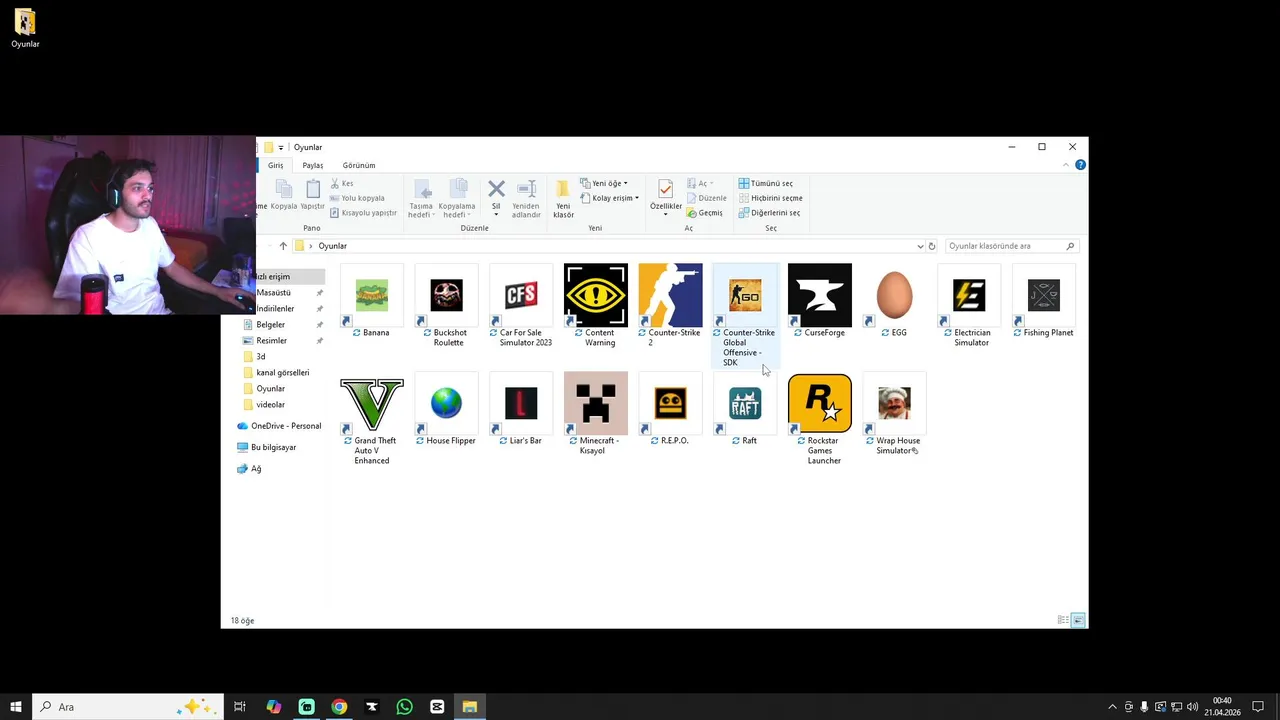Open Özellikler (properties) in ribbon

tap(666, 195)
